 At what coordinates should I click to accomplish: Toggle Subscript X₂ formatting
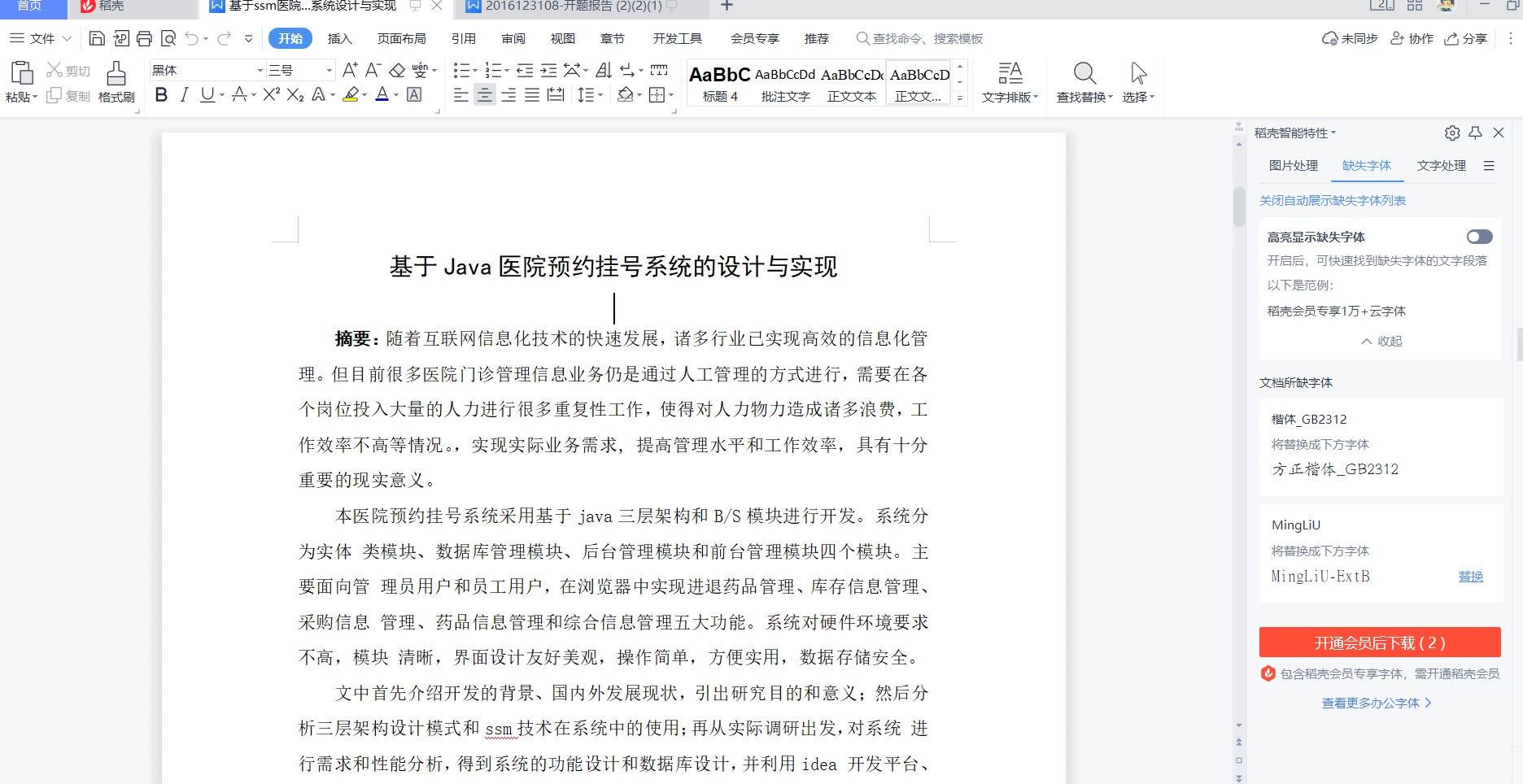[295, 95]
